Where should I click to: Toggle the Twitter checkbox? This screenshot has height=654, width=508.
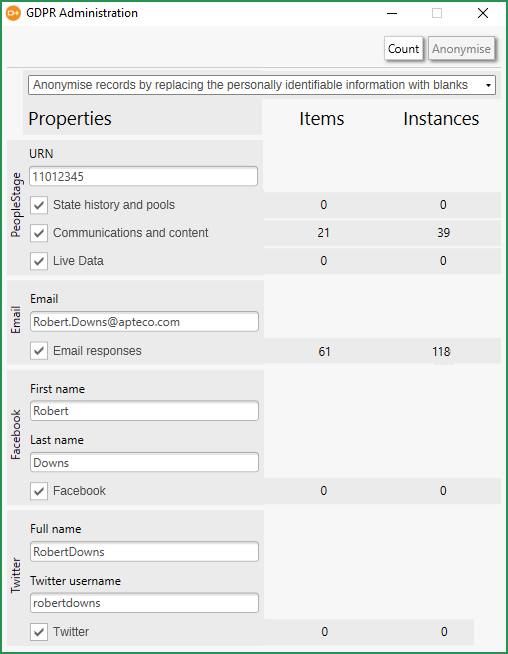pyautogui.click(x=39, y=632)
